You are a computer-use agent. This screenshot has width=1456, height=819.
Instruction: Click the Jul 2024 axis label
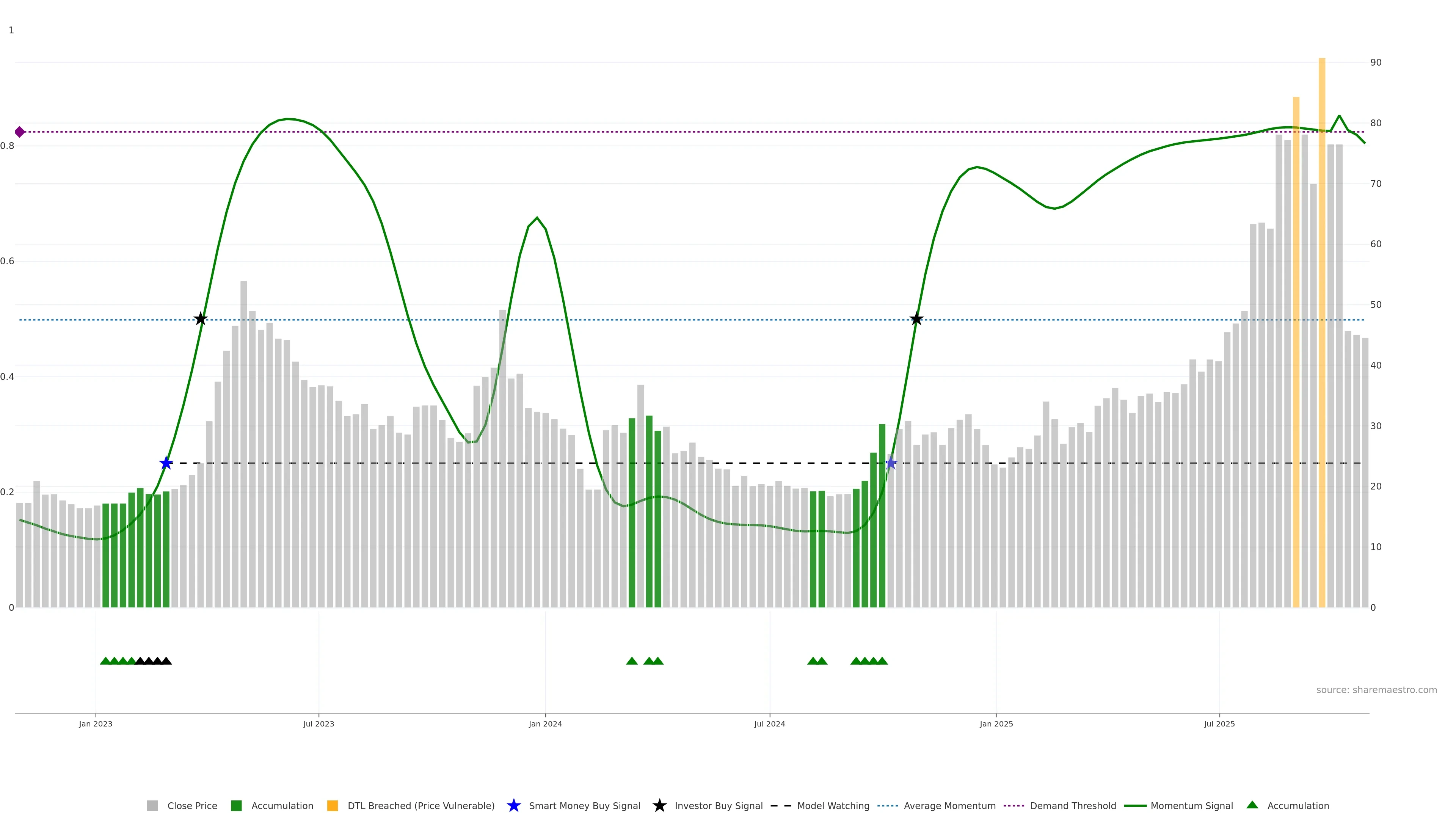tap(769, 723)
